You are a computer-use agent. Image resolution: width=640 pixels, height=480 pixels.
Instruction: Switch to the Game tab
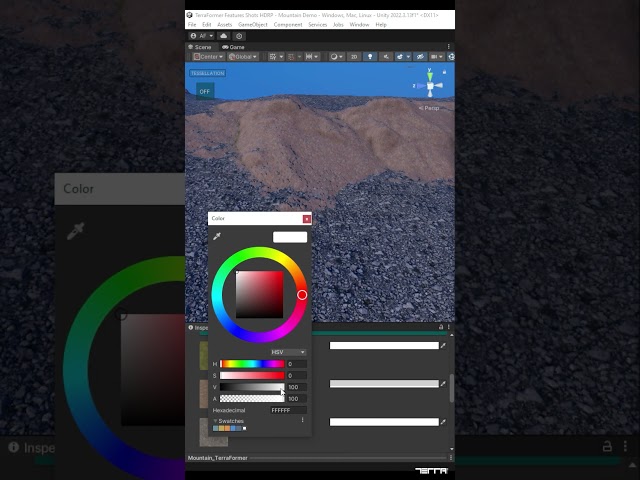click(233, 47)
